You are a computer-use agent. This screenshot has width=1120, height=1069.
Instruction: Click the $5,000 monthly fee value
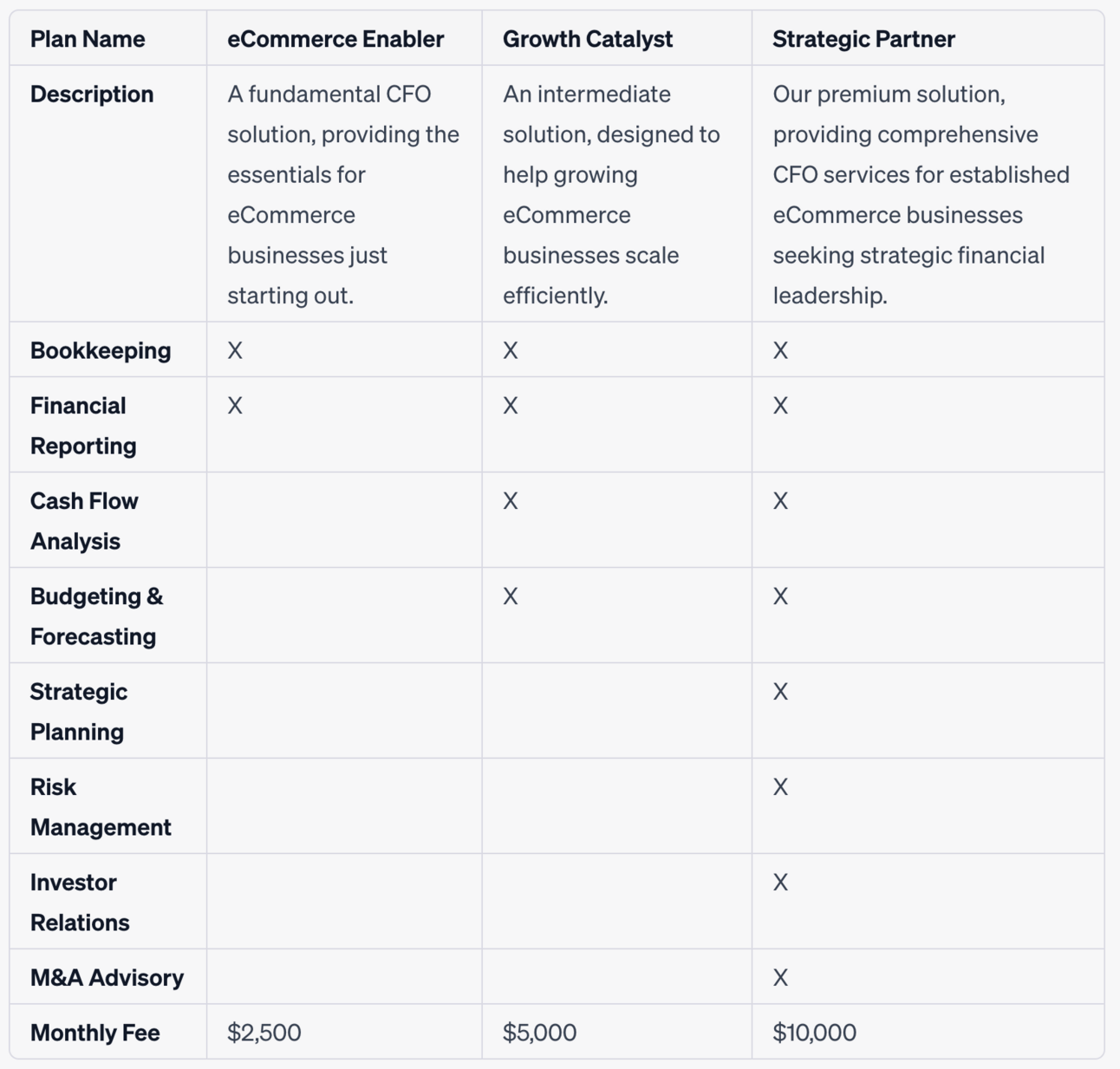539,1033
